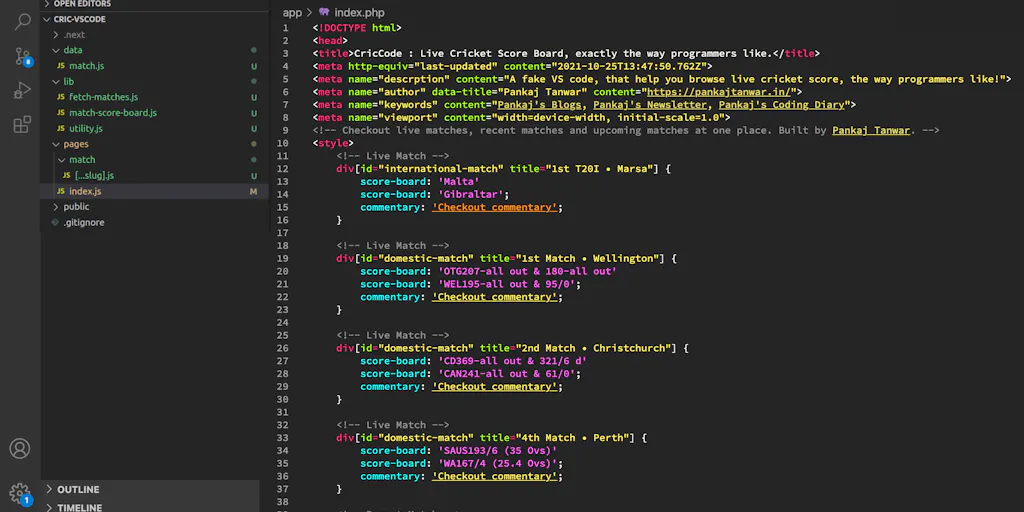Image resolution: width=1024 pixels, height=512 pixels.
Task: Open Run and Debug view
Action: pos(22,91)
